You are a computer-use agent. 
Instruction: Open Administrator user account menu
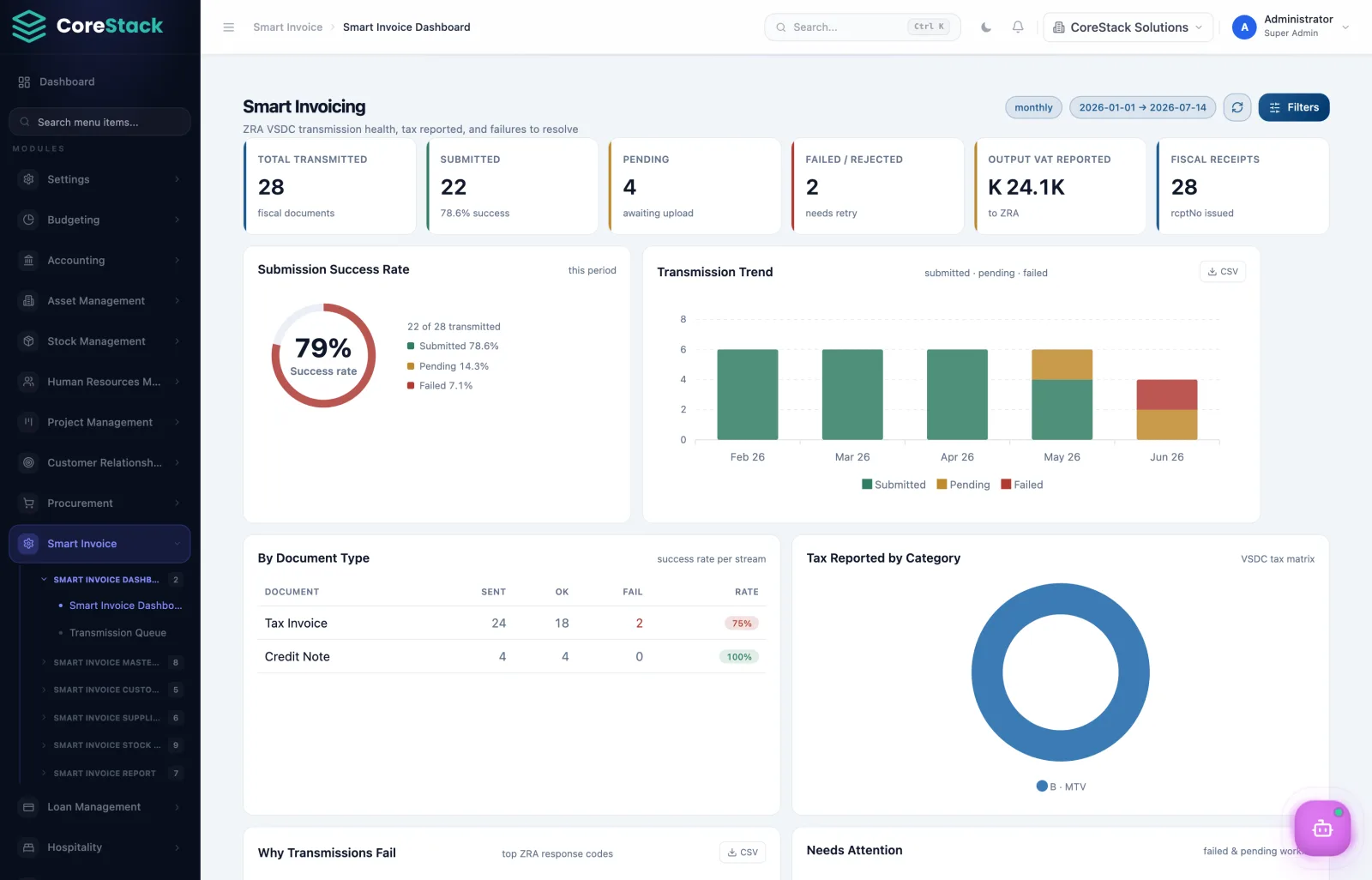pos(1291,27)
